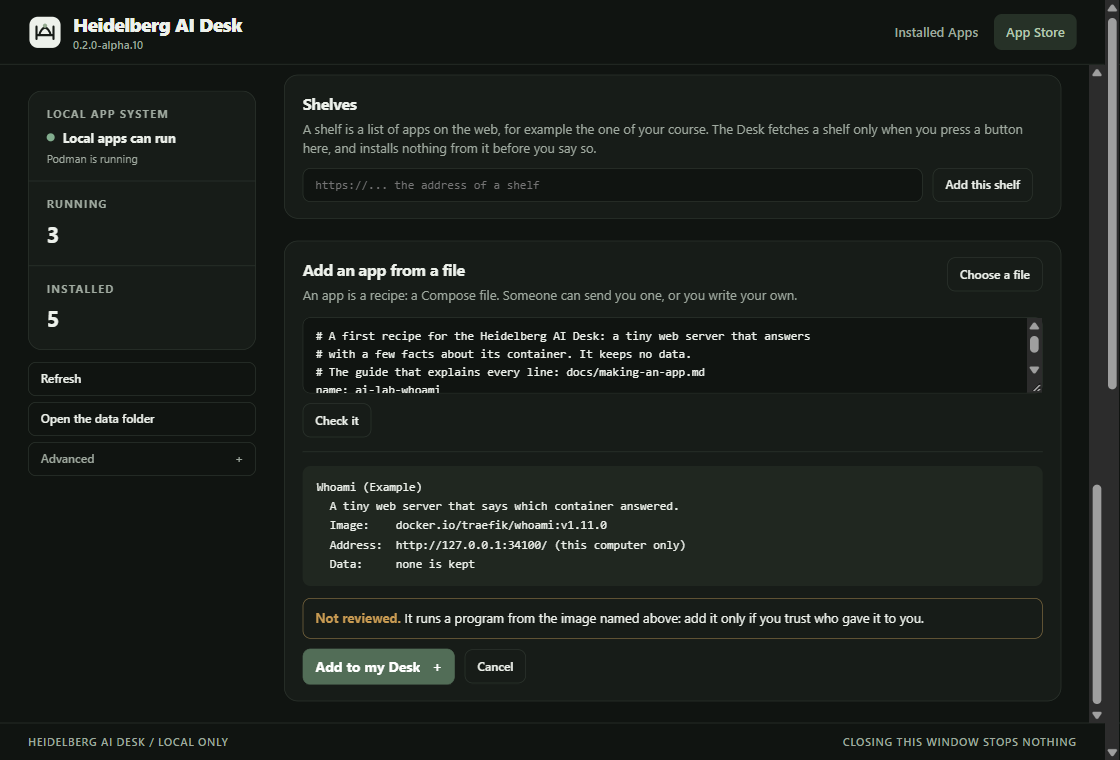
Task: Click the 'Data: none is kept' line
Action: (x=402, y=564)
